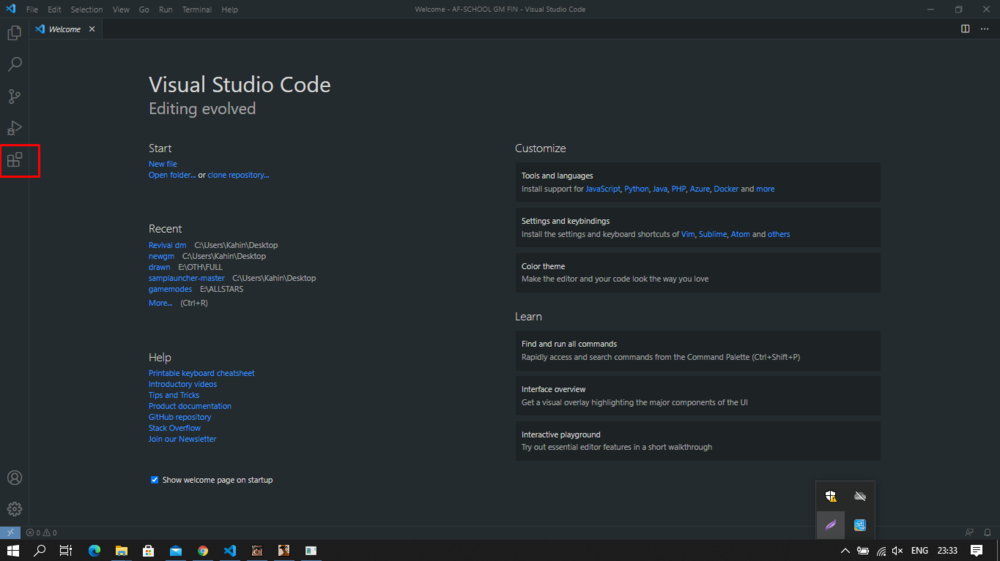
Task: Click the feedback icon in status bar
Action: pyautogui.click(x=969, y=532)
